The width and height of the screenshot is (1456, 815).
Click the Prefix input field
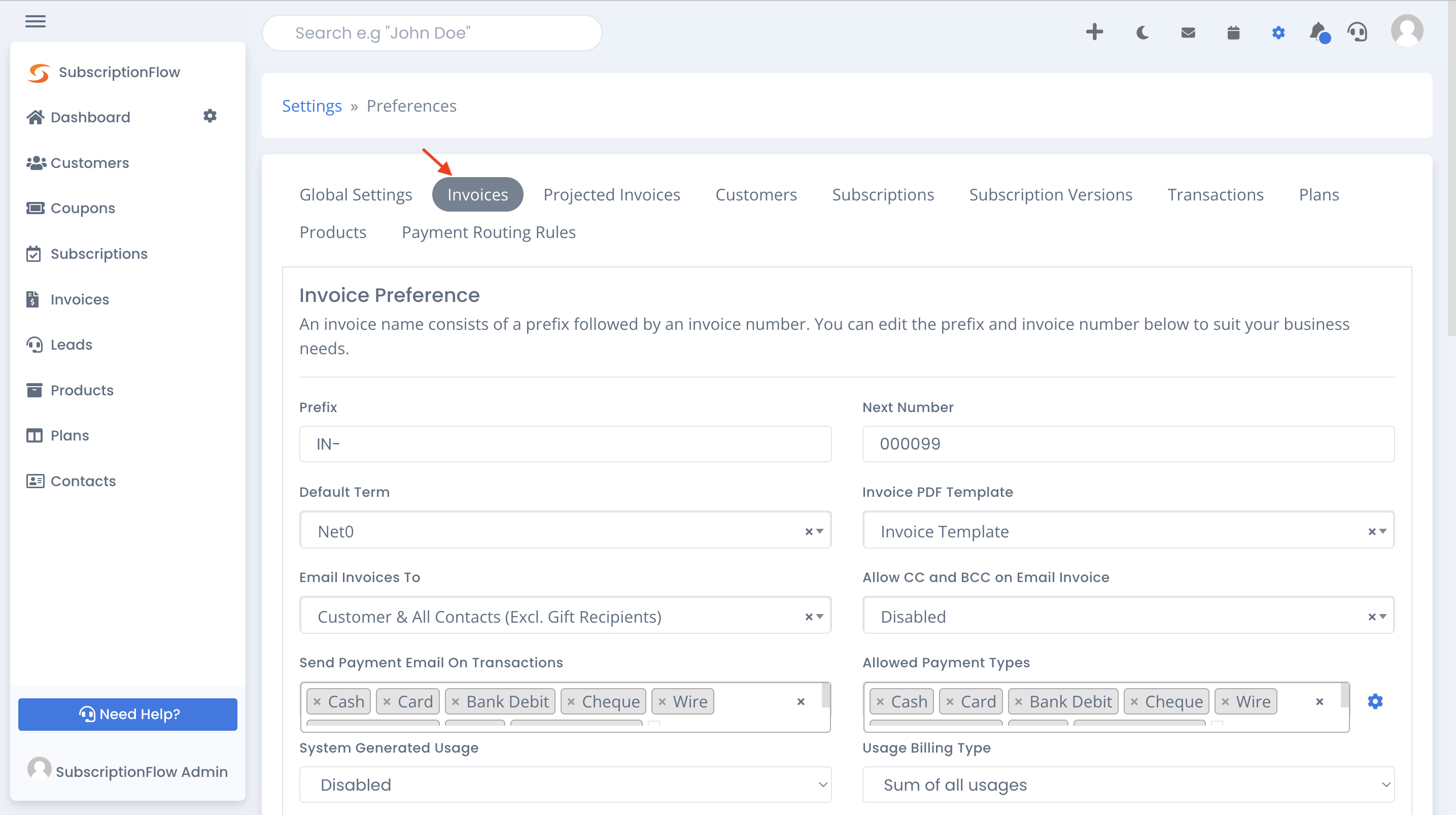point(565,444)
